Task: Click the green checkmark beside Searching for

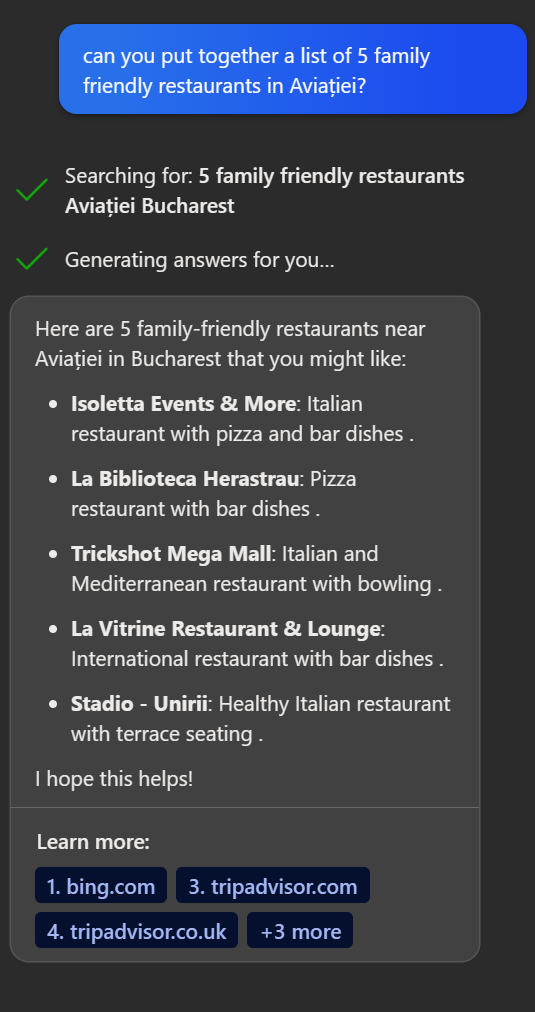Action: [32, 190]
